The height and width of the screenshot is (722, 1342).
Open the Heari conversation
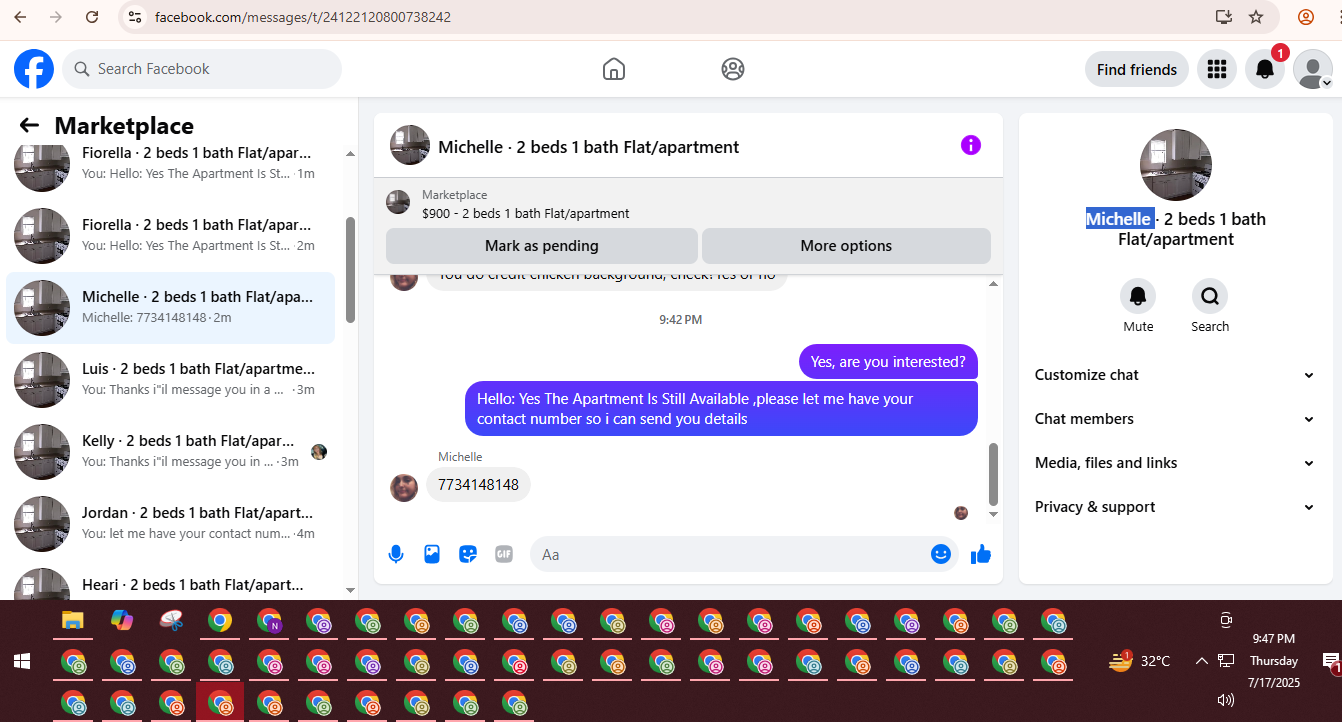[170, 580]
